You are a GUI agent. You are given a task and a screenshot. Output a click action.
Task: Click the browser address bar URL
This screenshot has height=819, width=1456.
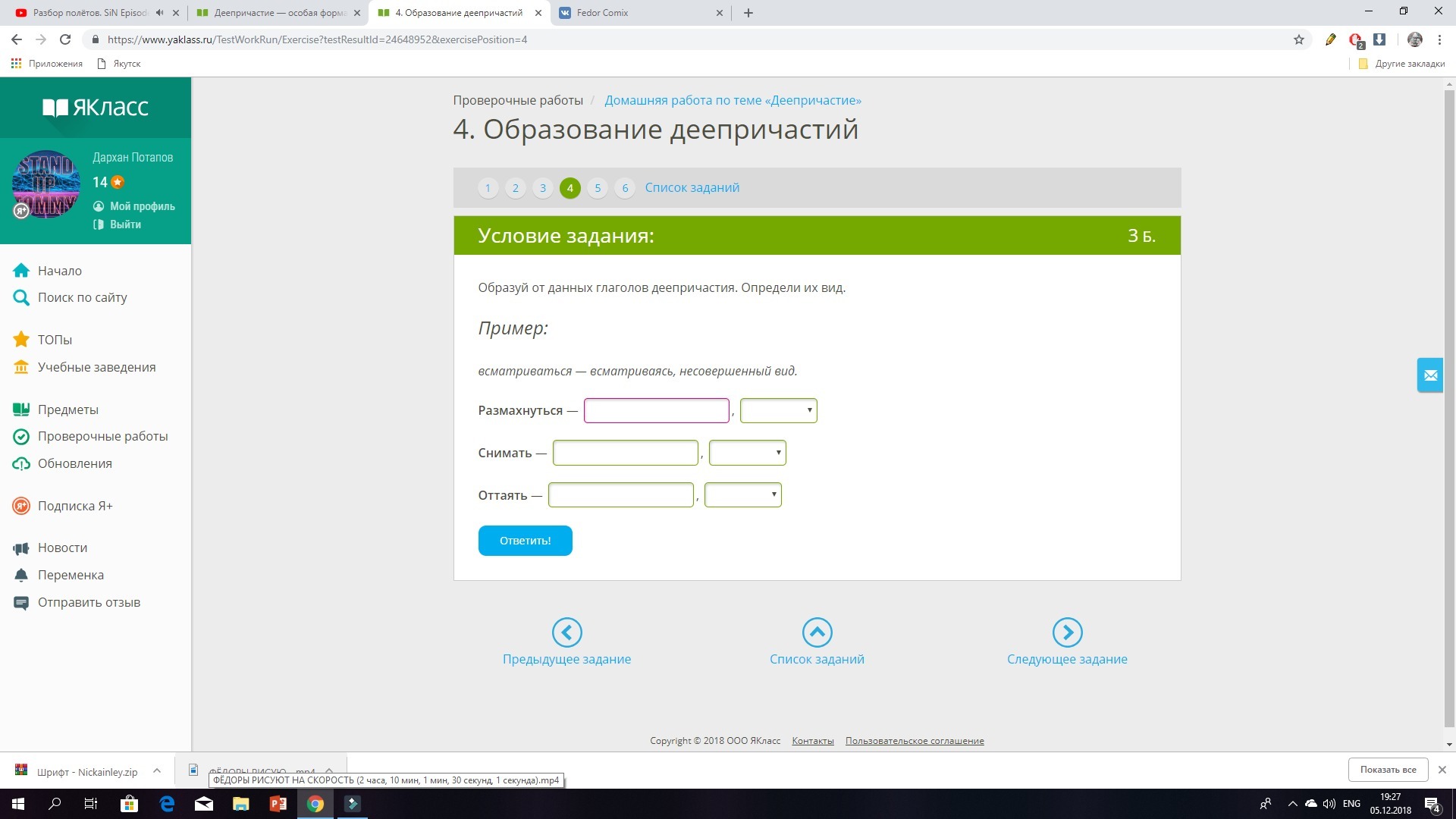tap(317, 39)
